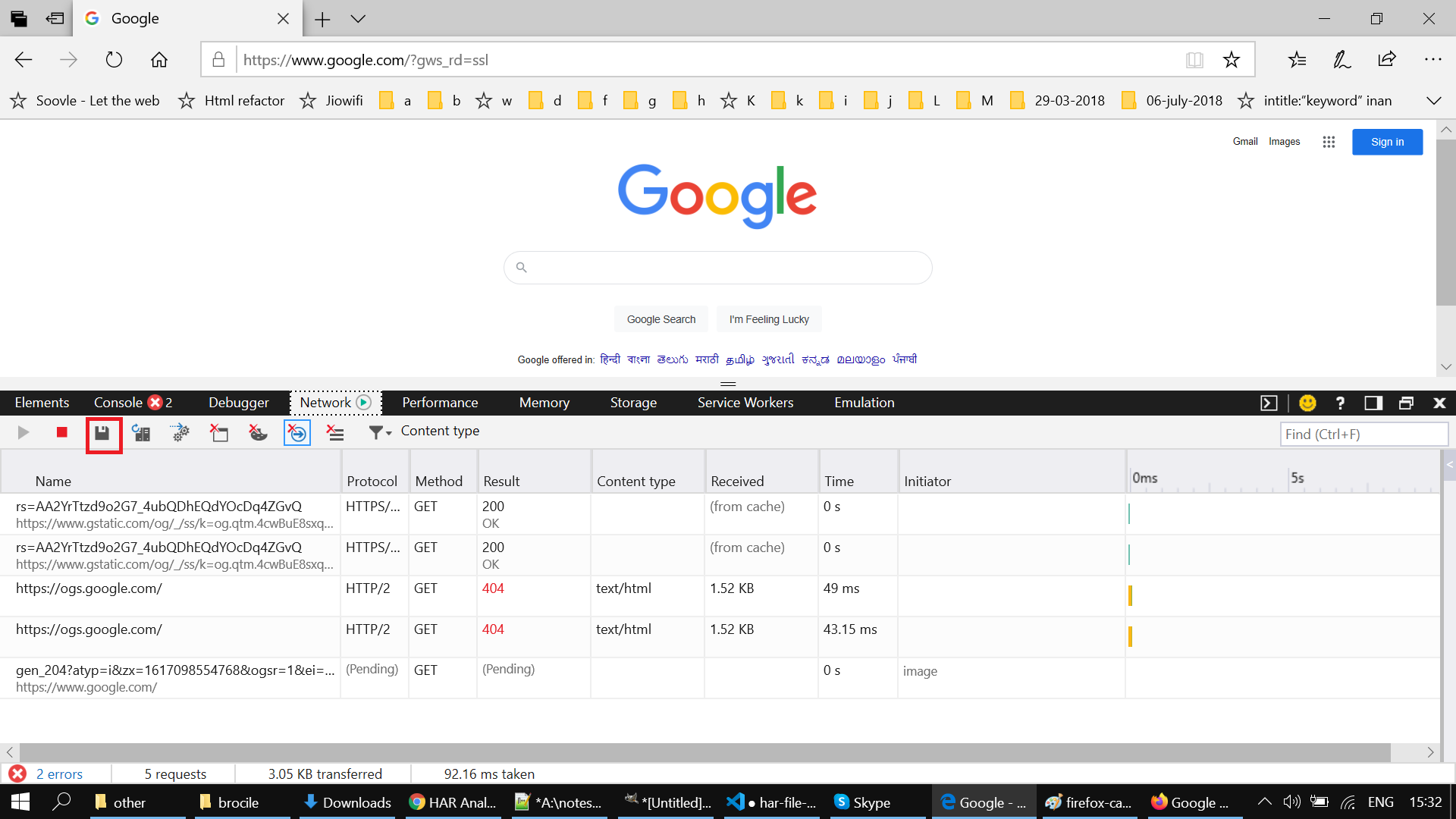Open the new tab plus button

point(322,19)
